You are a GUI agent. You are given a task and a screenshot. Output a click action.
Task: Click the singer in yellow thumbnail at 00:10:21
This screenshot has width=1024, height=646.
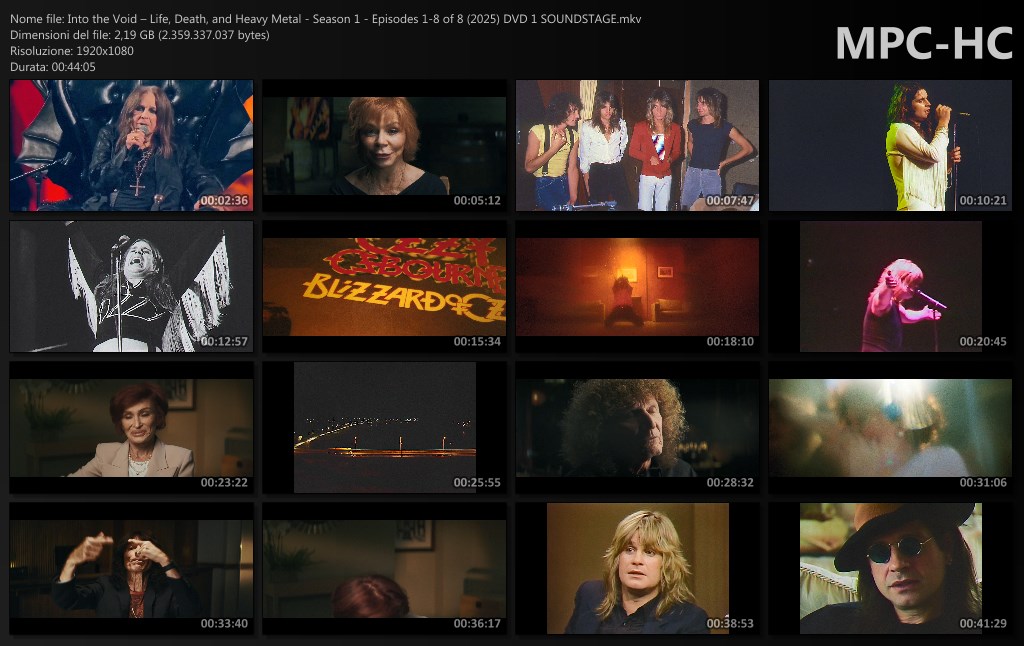click(890, 146)
